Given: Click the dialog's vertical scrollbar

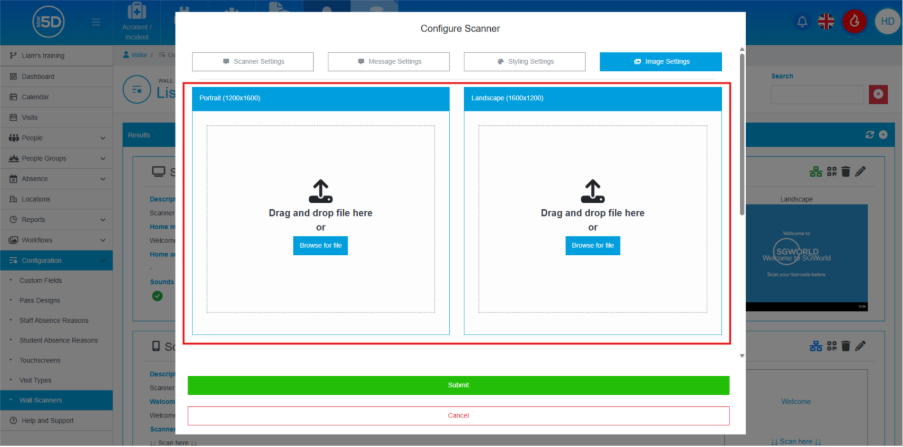Looking at the screenshot, I should [x=741, y=130].
